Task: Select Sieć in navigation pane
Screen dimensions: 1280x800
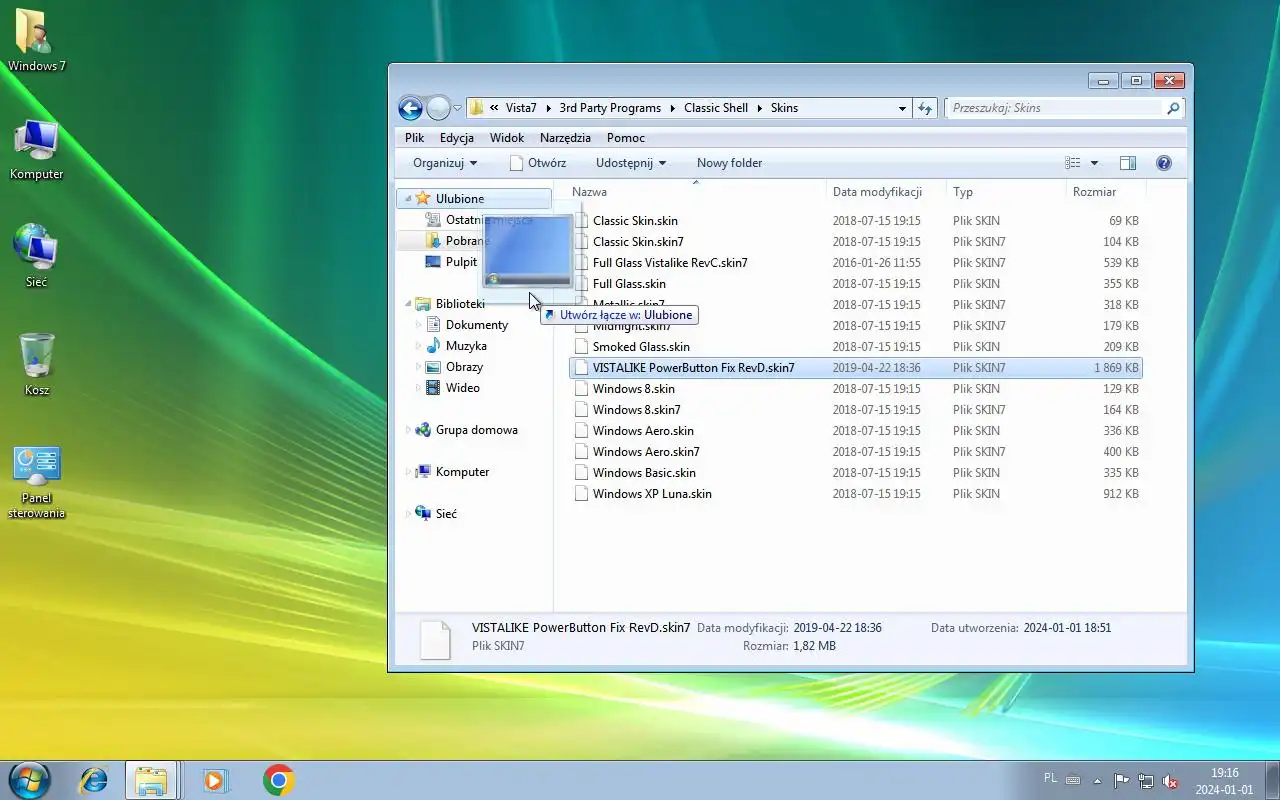Action: pos(446,514)
